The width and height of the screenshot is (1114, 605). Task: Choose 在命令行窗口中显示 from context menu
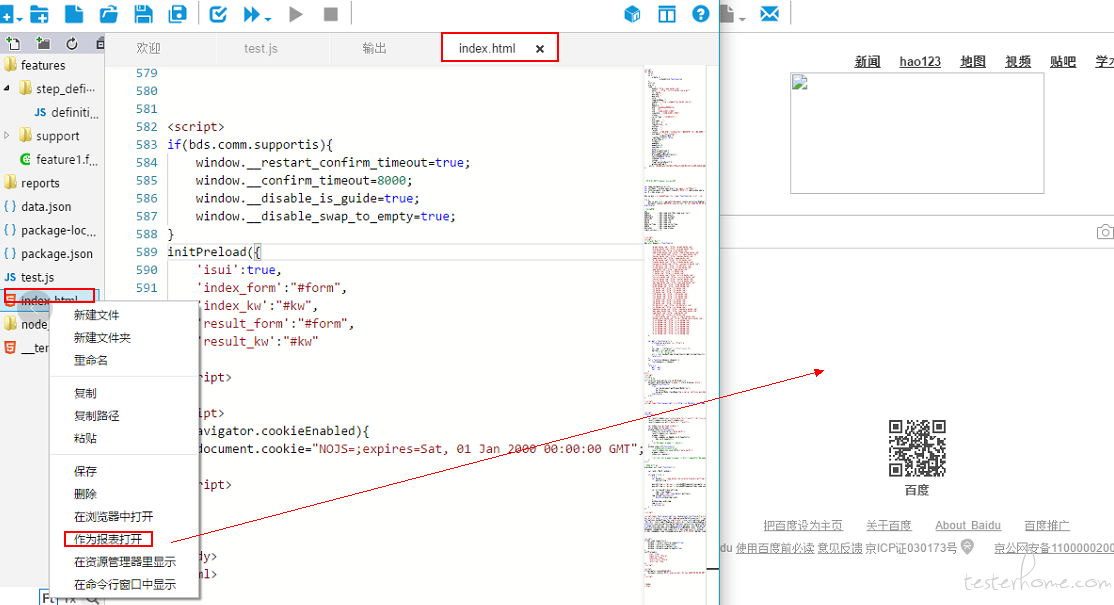tap(125, 584)
